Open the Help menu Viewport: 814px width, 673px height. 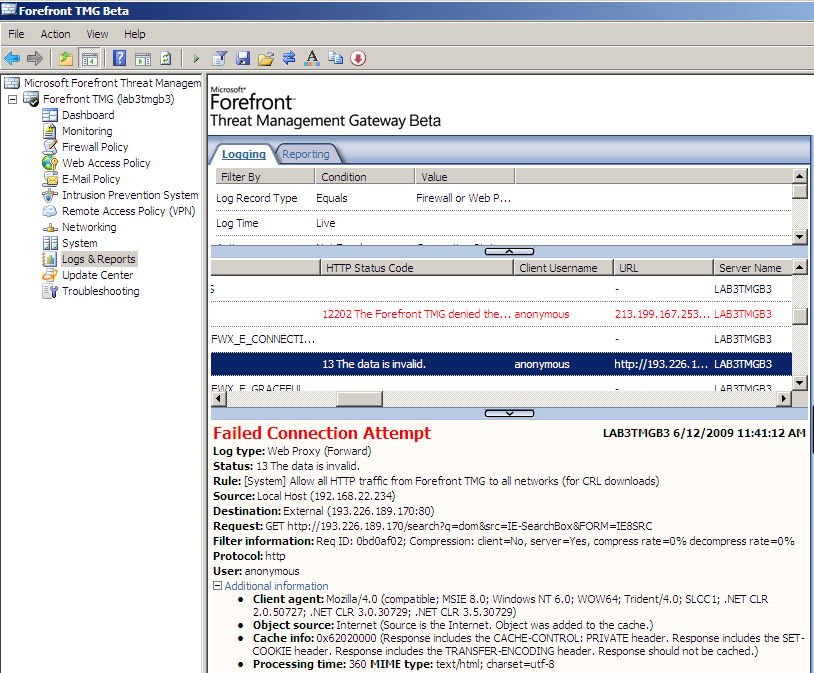(x=134, y=34)
